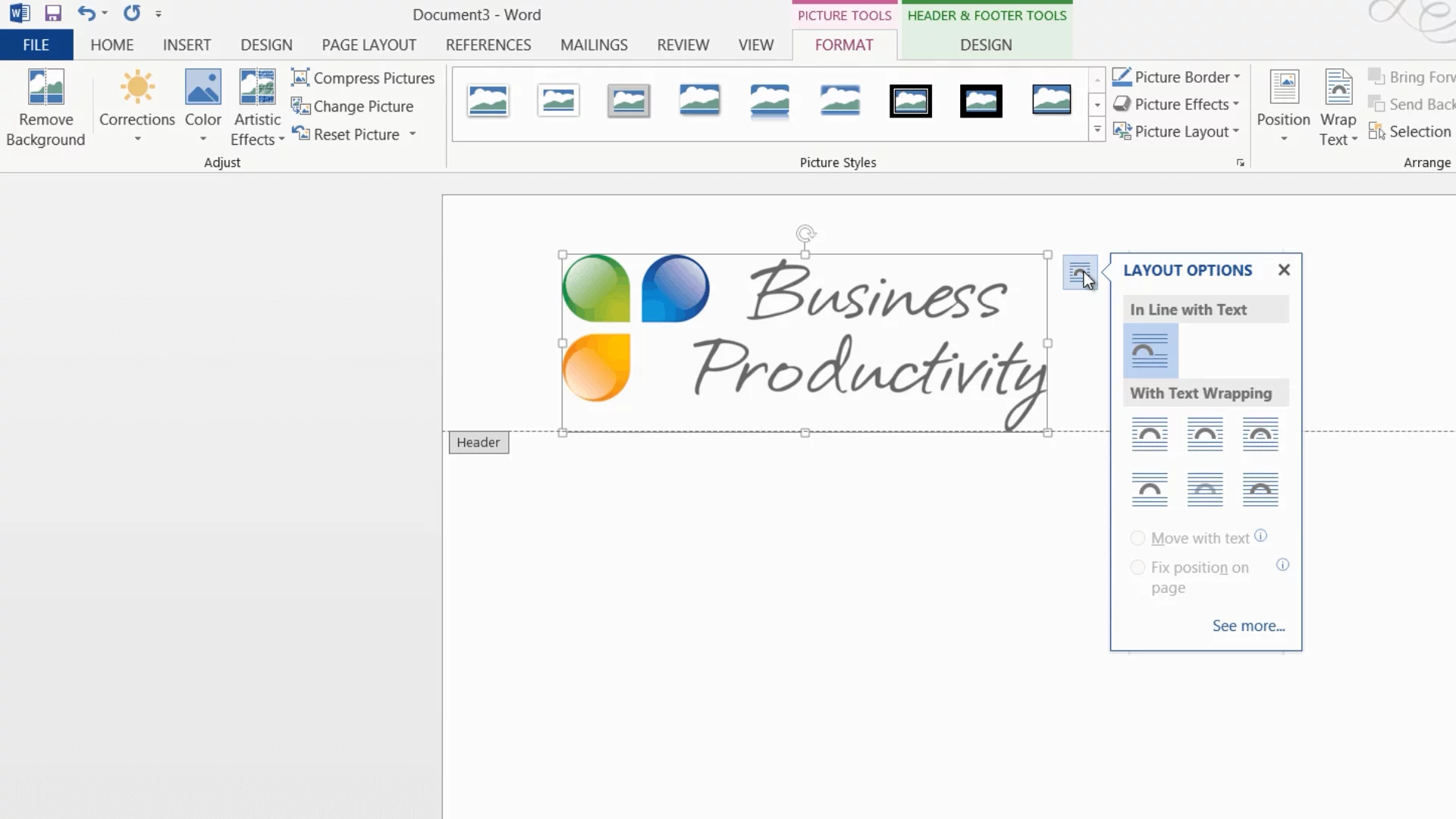Viewport: 1456px width, 819px height.
Task: Expand Picture Effects menu
Action: pos(1176,105)
